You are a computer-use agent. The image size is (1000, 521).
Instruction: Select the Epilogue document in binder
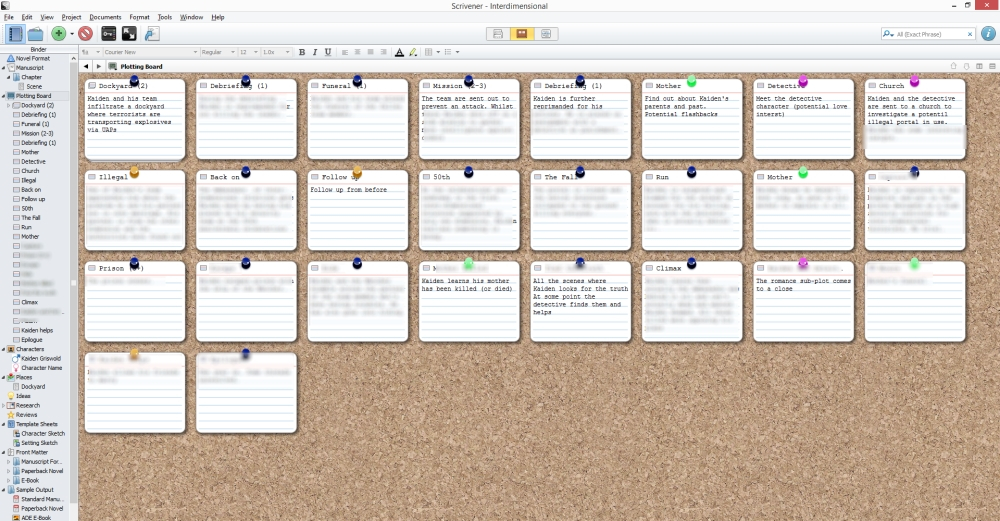click(x=32, y=339)
